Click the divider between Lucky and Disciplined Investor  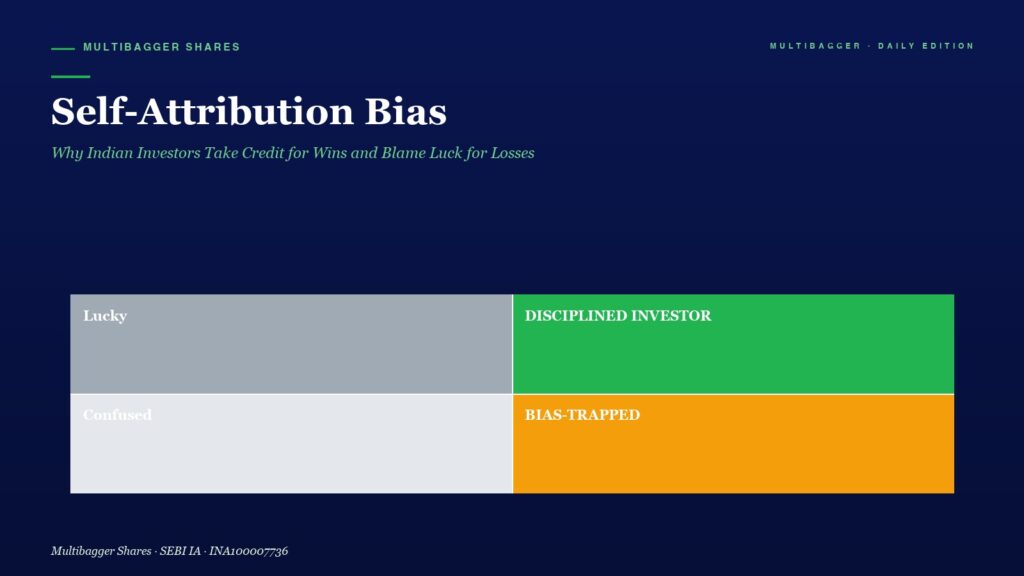coord(513,344)
